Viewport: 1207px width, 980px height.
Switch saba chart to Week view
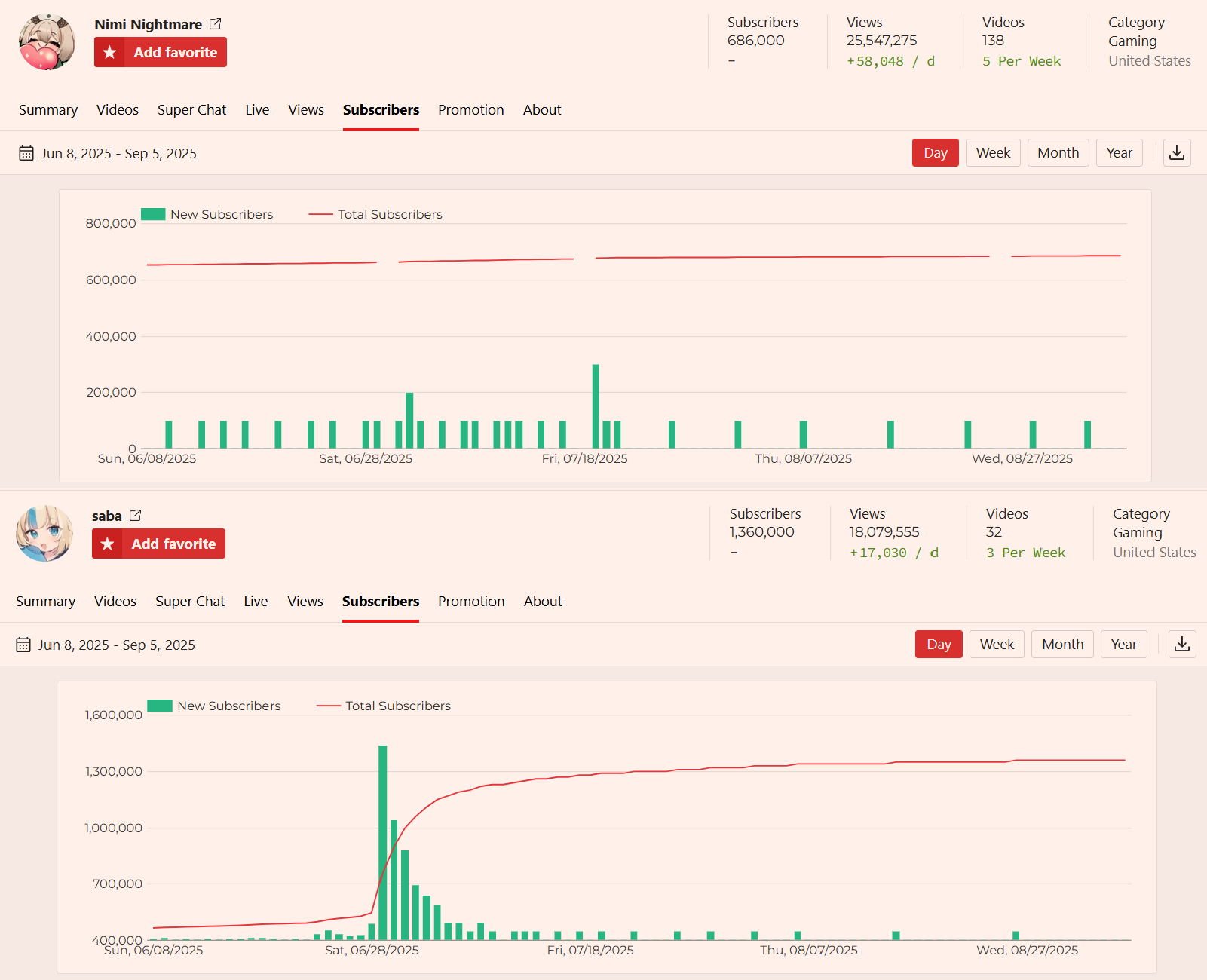[x=997, y=645]
